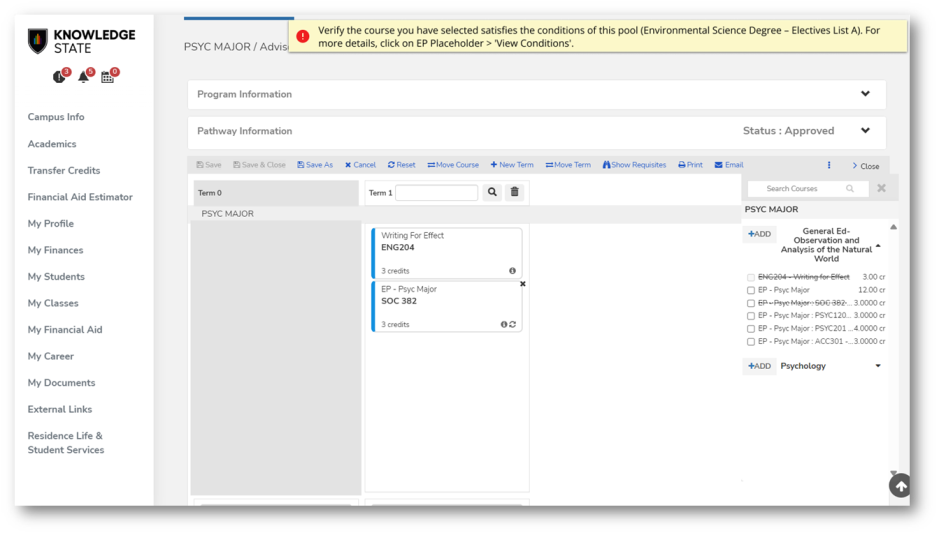Open the calendar icon in sidebar
939x535 pixels.
point(108,77)
